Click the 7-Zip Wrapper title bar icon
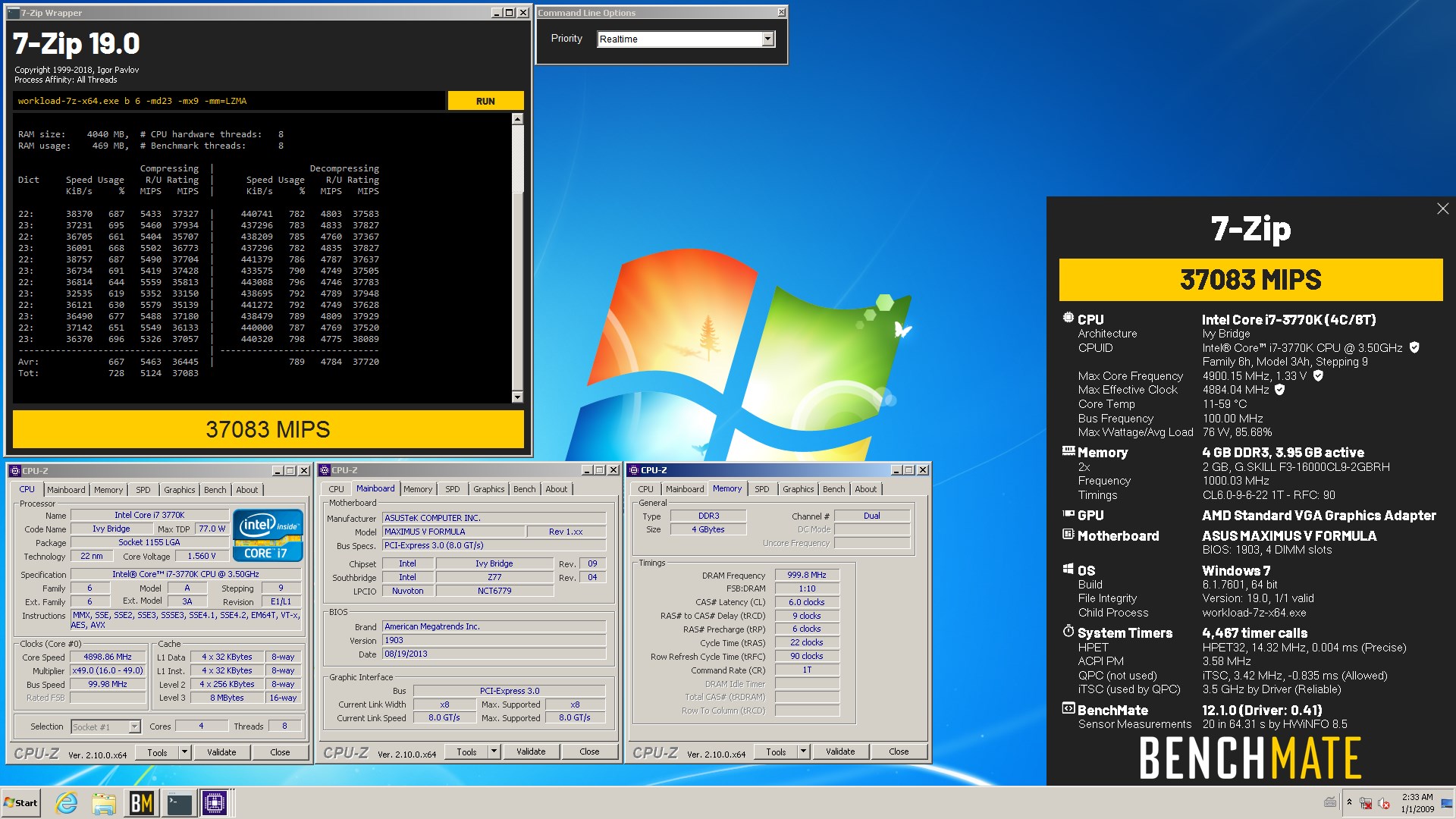Viewport: 1456px width, 819px height. [13, 13]
